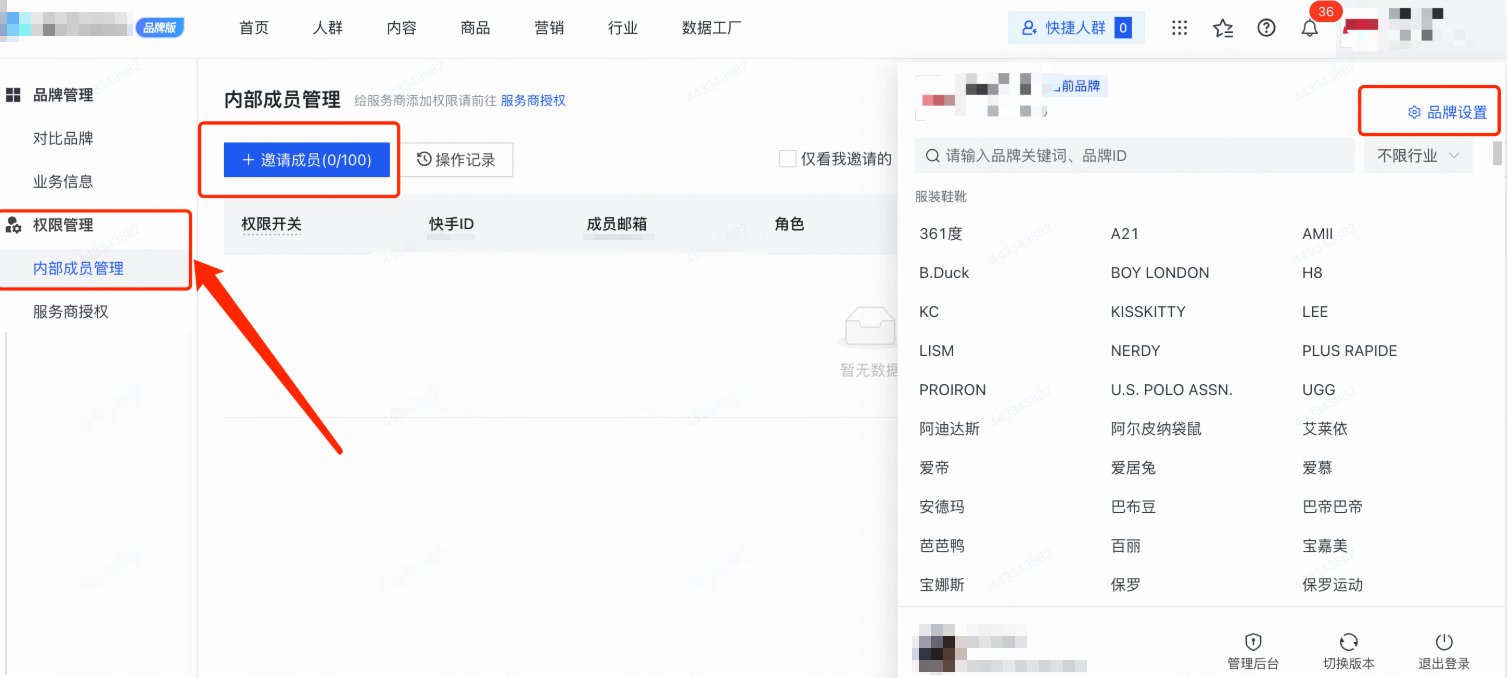
Task: Click the 品牌设置 gear link
Action: click(1447, 112)
